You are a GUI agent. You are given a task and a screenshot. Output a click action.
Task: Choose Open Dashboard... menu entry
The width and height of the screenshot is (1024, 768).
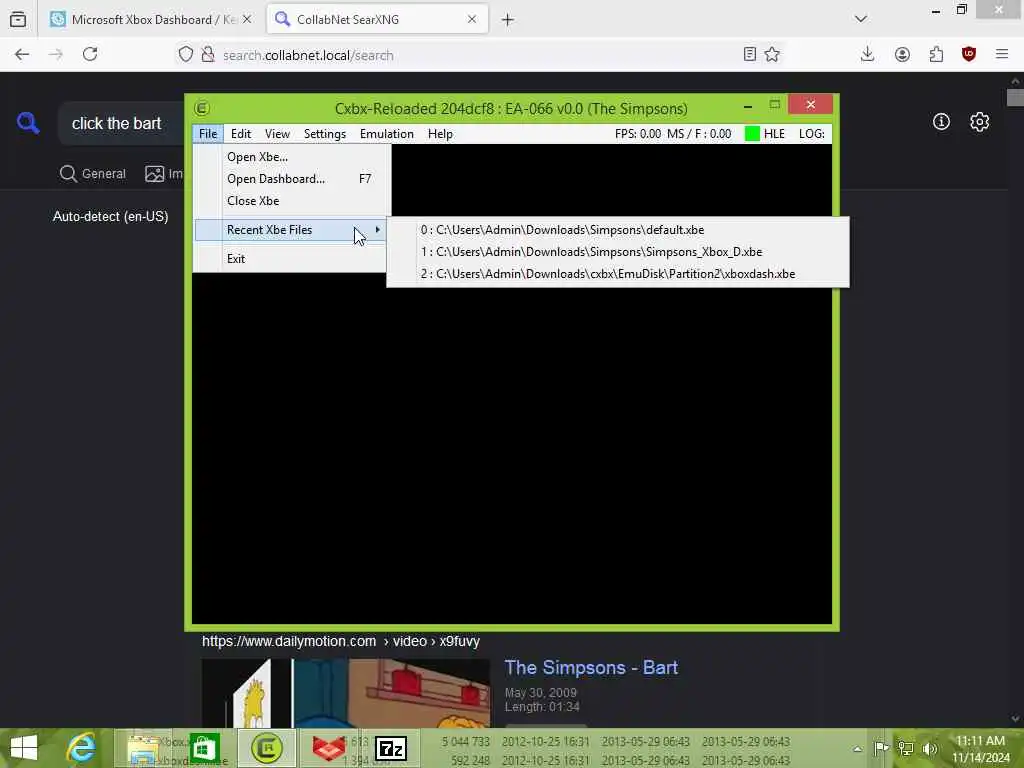coord(292,179)
